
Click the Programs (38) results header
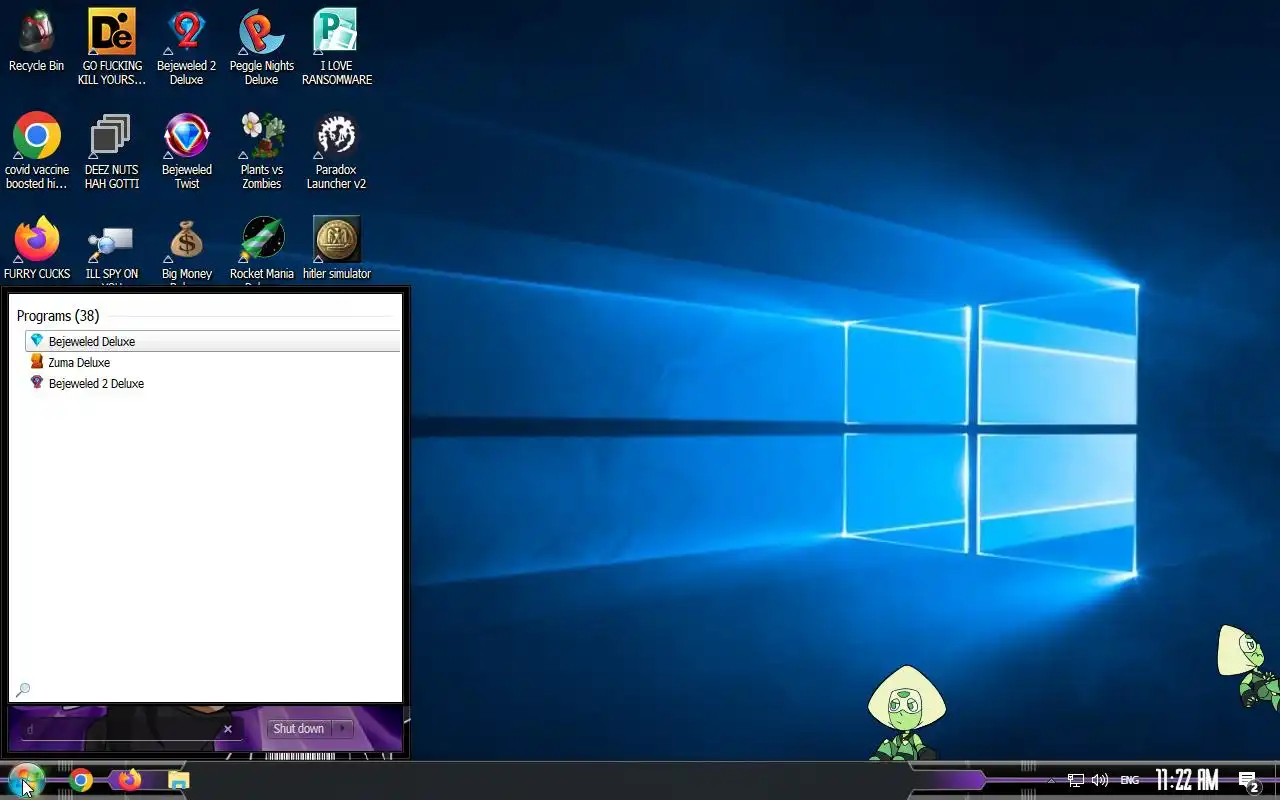(58, 316)
